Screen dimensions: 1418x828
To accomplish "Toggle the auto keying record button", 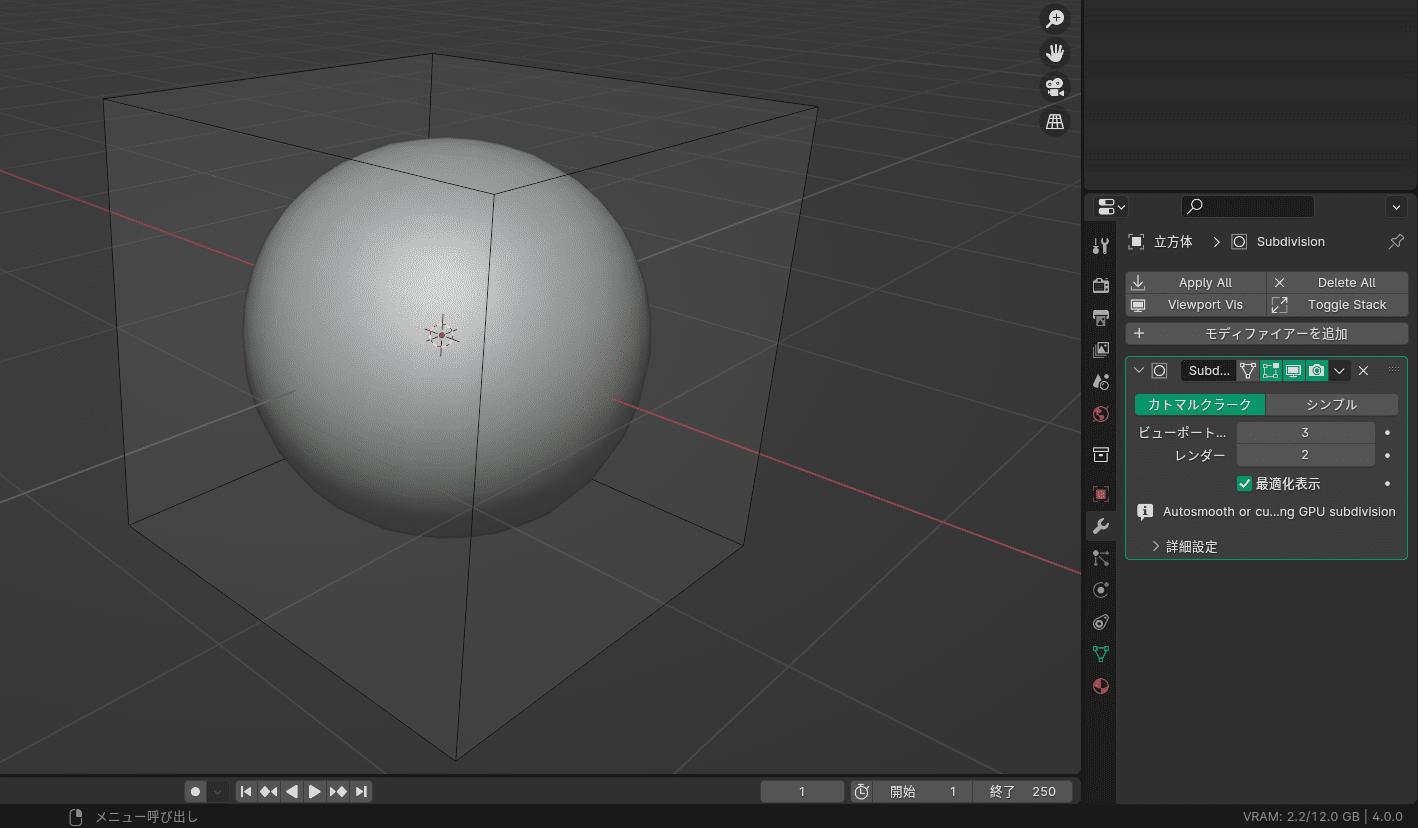I will coord(196,792).
